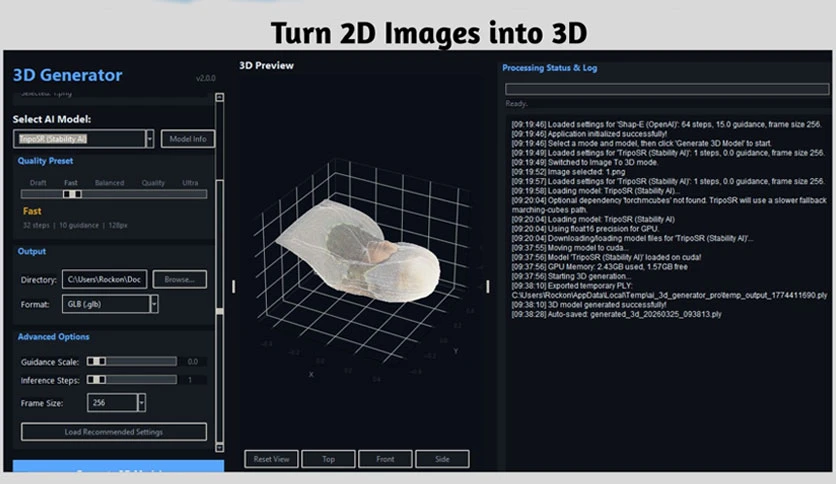836x484 pixels.
Task: Click the processing progress bar
Action: [667, 89]
